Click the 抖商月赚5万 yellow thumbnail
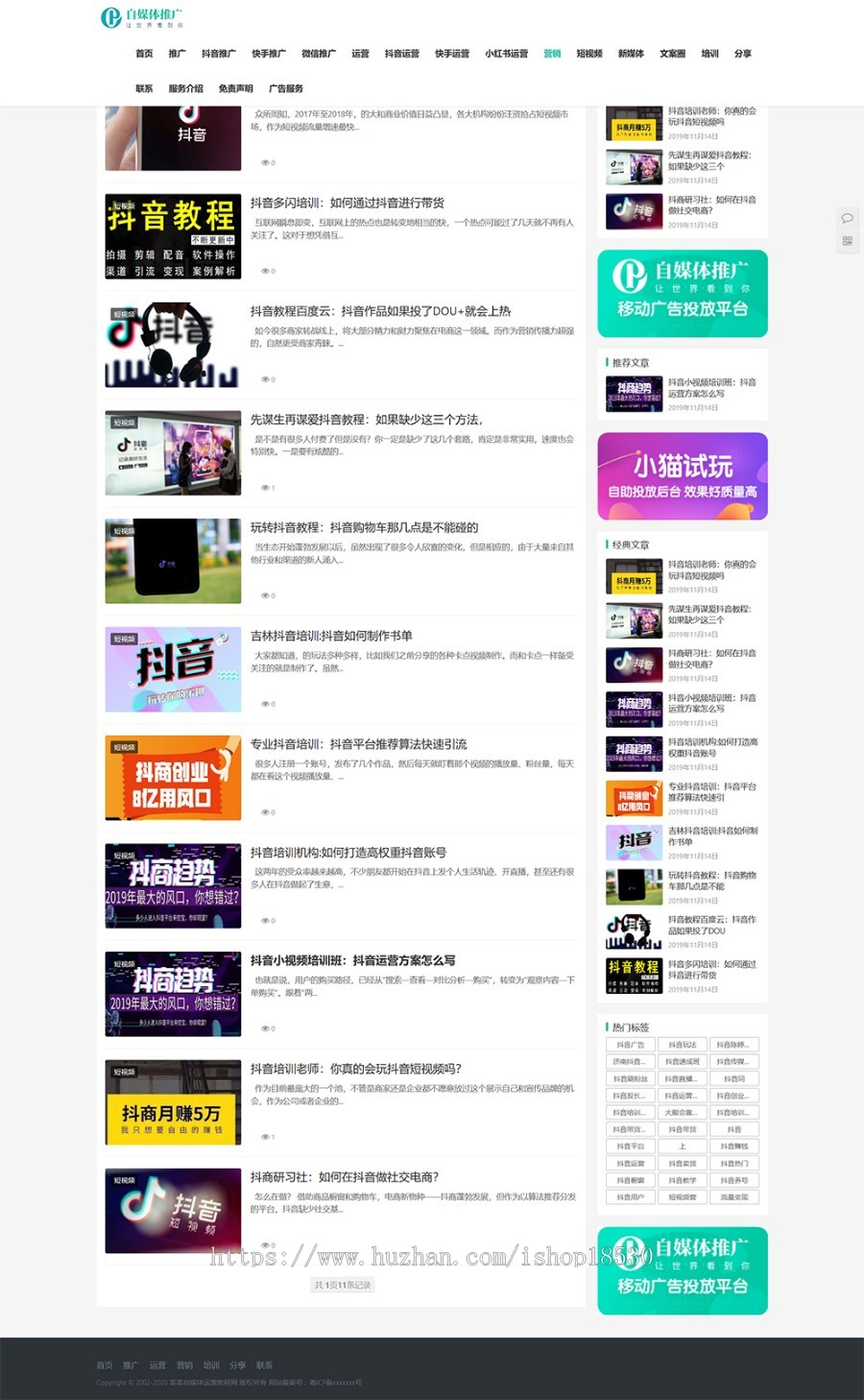This screenshot has height=1400, width=864. [x=173, y=1102]
